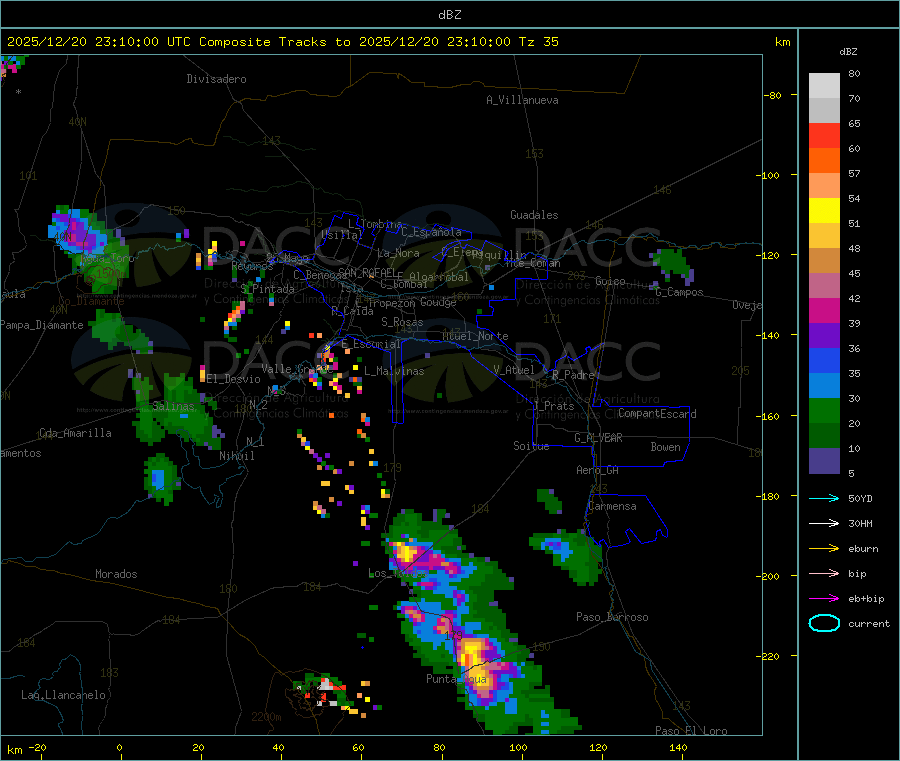Click the 'Carmensa' map label

coord(612,506)
